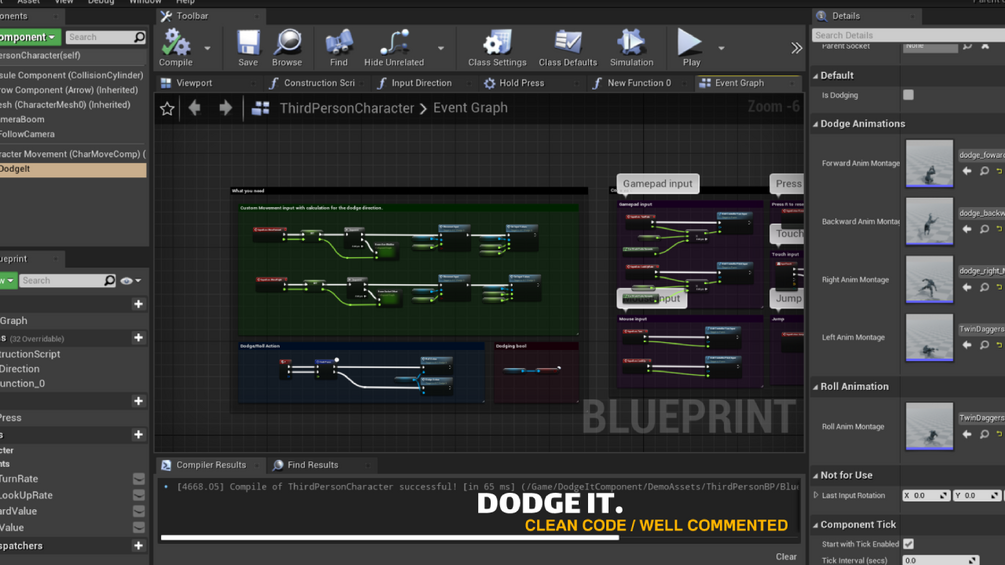Save the blueprint asset

[x=248, y=48]
